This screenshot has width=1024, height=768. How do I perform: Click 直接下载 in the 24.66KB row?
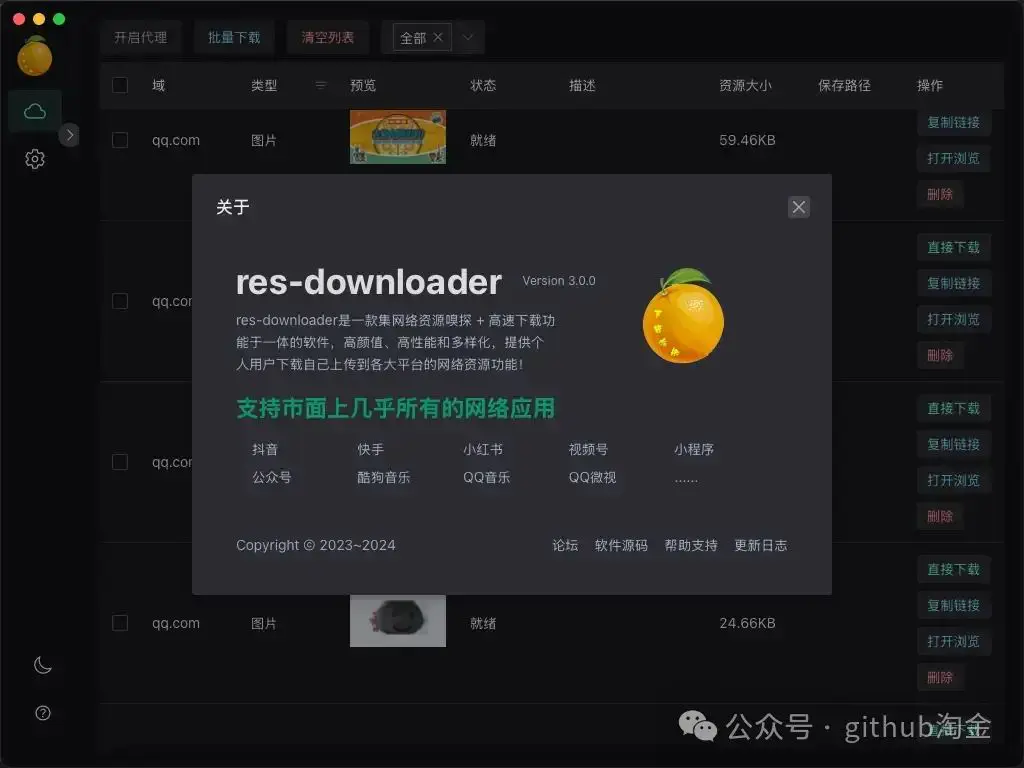point(953,569)
